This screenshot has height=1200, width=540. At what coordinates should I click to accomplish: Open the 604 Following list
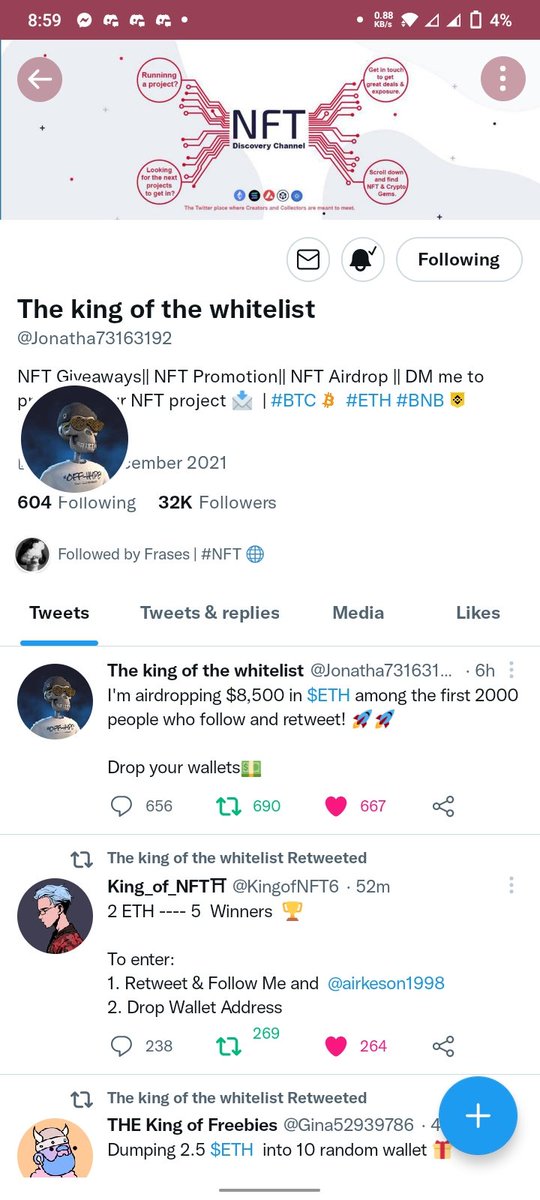[77, 502]
